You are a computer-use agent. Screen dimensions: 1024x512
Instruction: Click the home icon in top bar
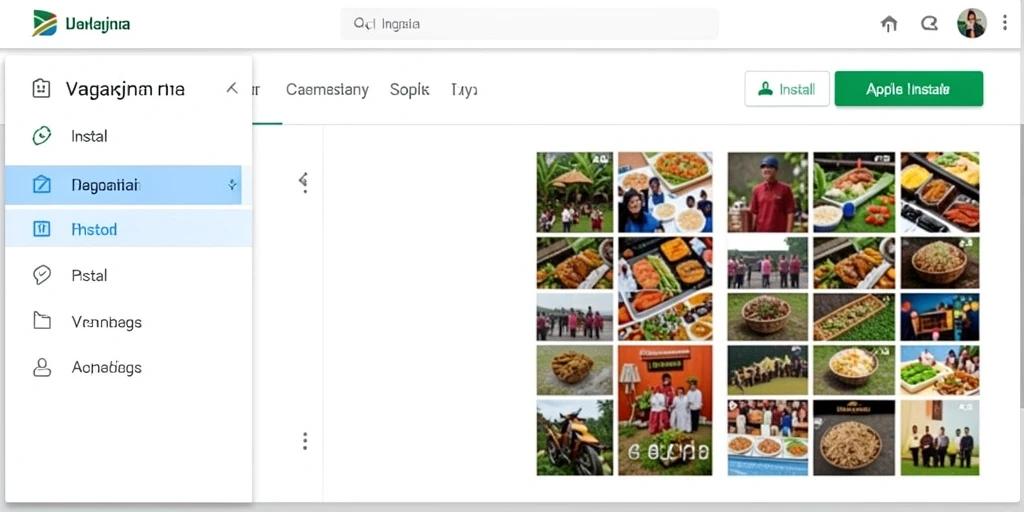pyautogui.click(x=889, y=24)
